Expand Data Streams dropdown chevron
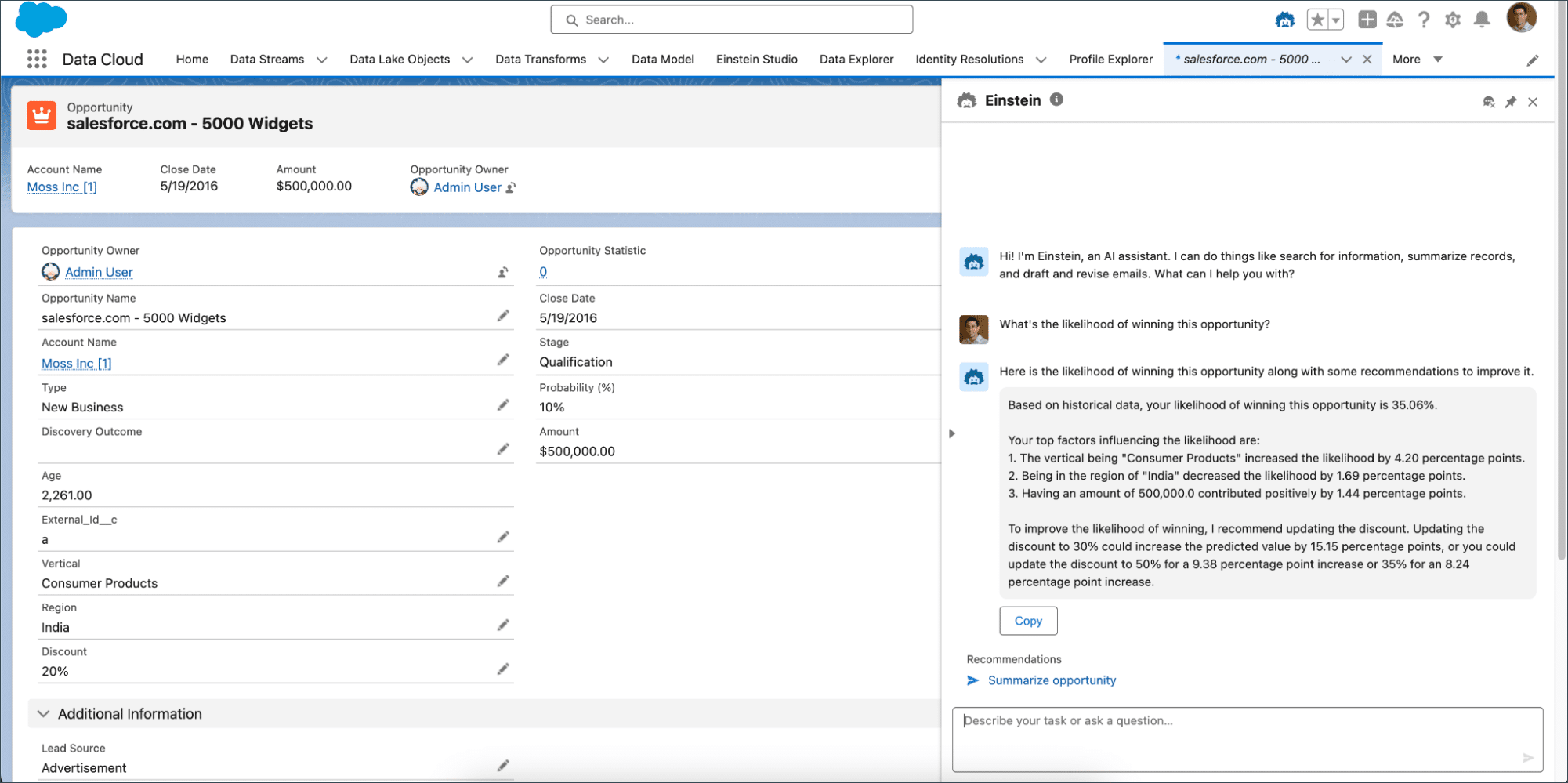The height and width of the screenshot is (783, 1568). coord(321,60)
